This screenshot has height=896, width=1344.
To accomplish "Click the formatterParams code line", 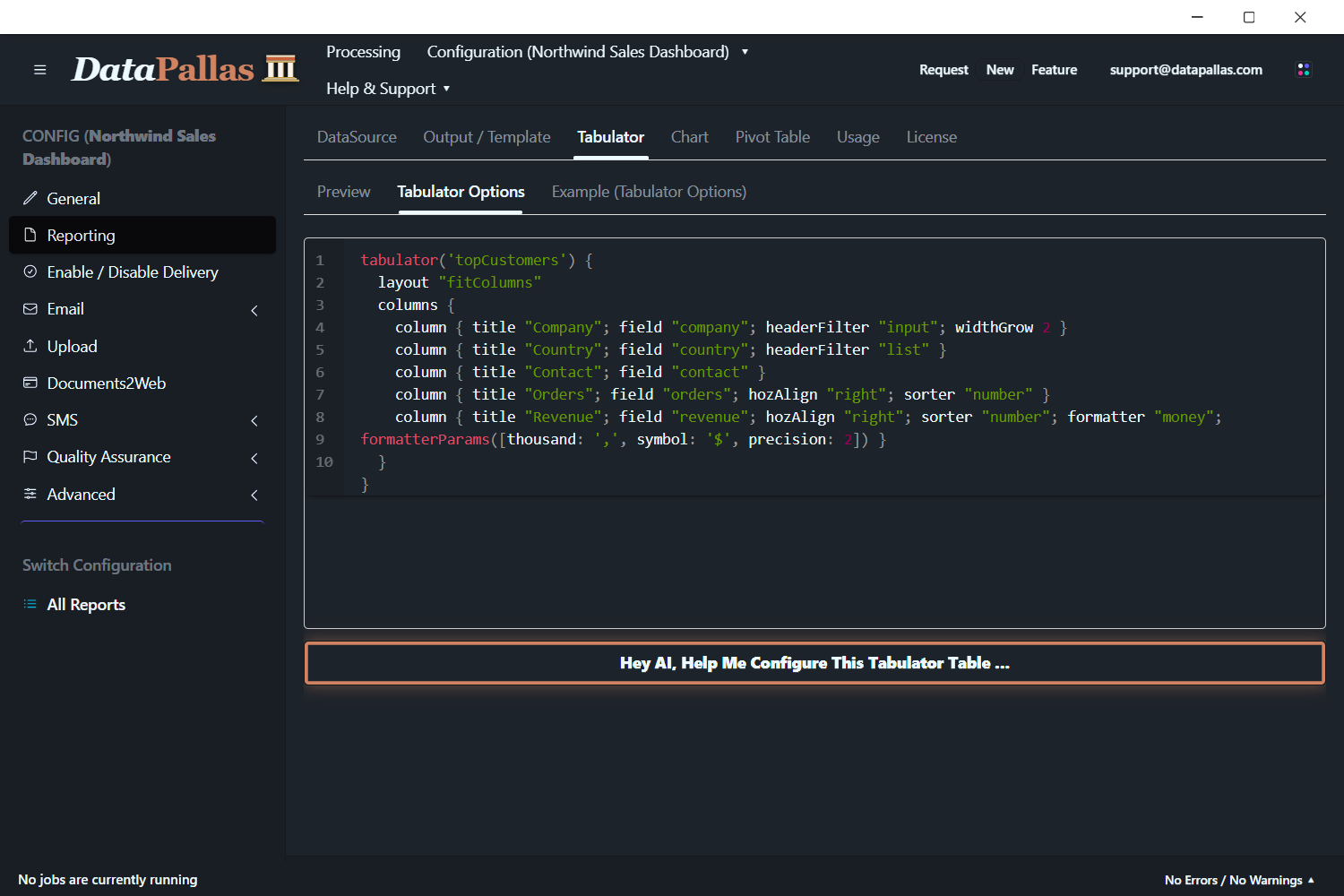I will [x=624, y=439].
